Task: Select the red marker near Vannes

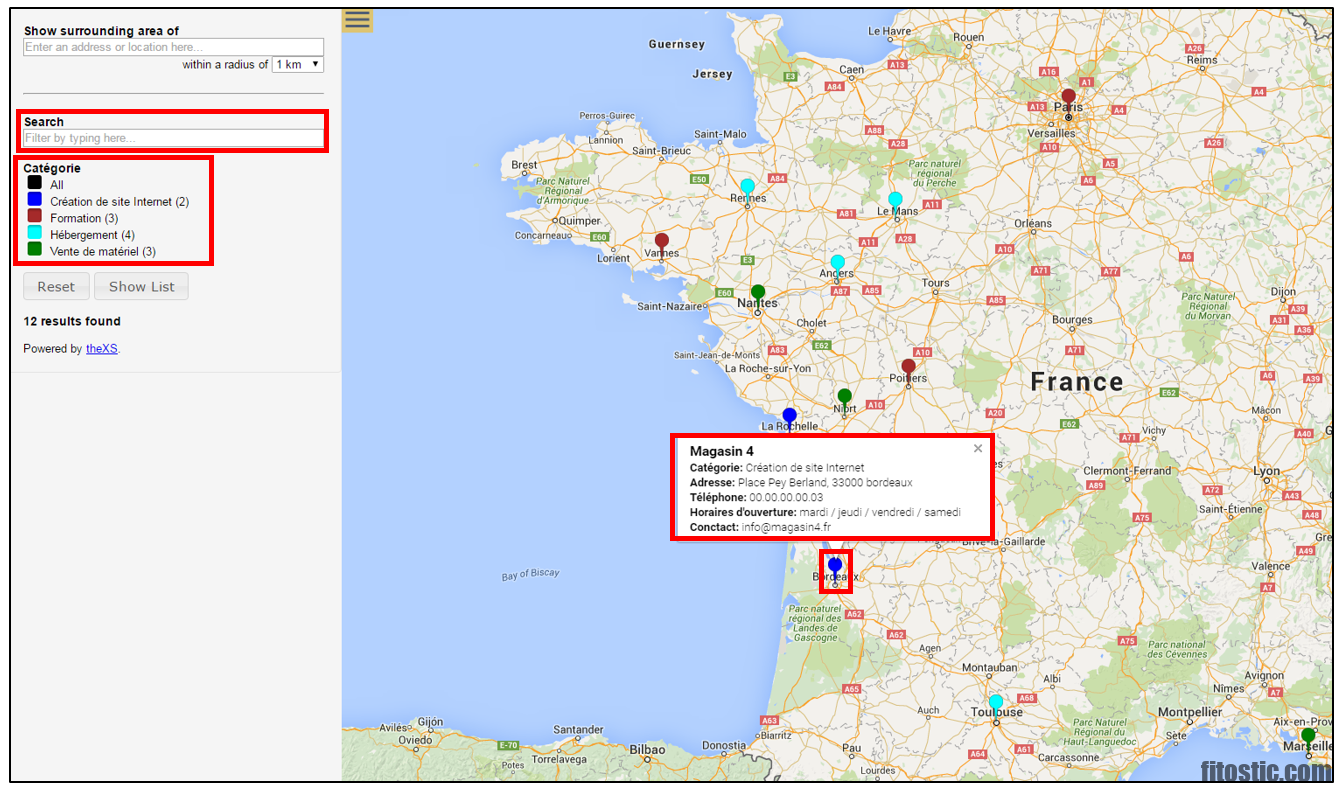Action: (661, 240)
